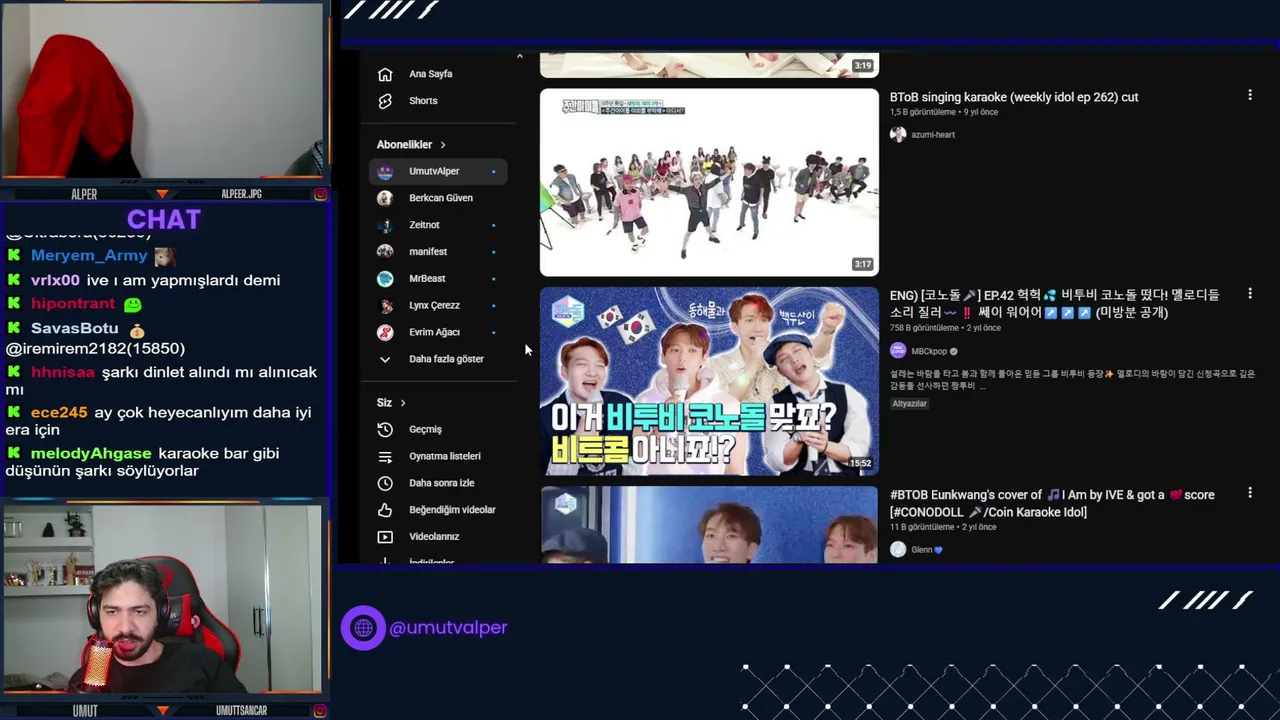Click SavasBotu username in chat

click(x=75, y=328)
